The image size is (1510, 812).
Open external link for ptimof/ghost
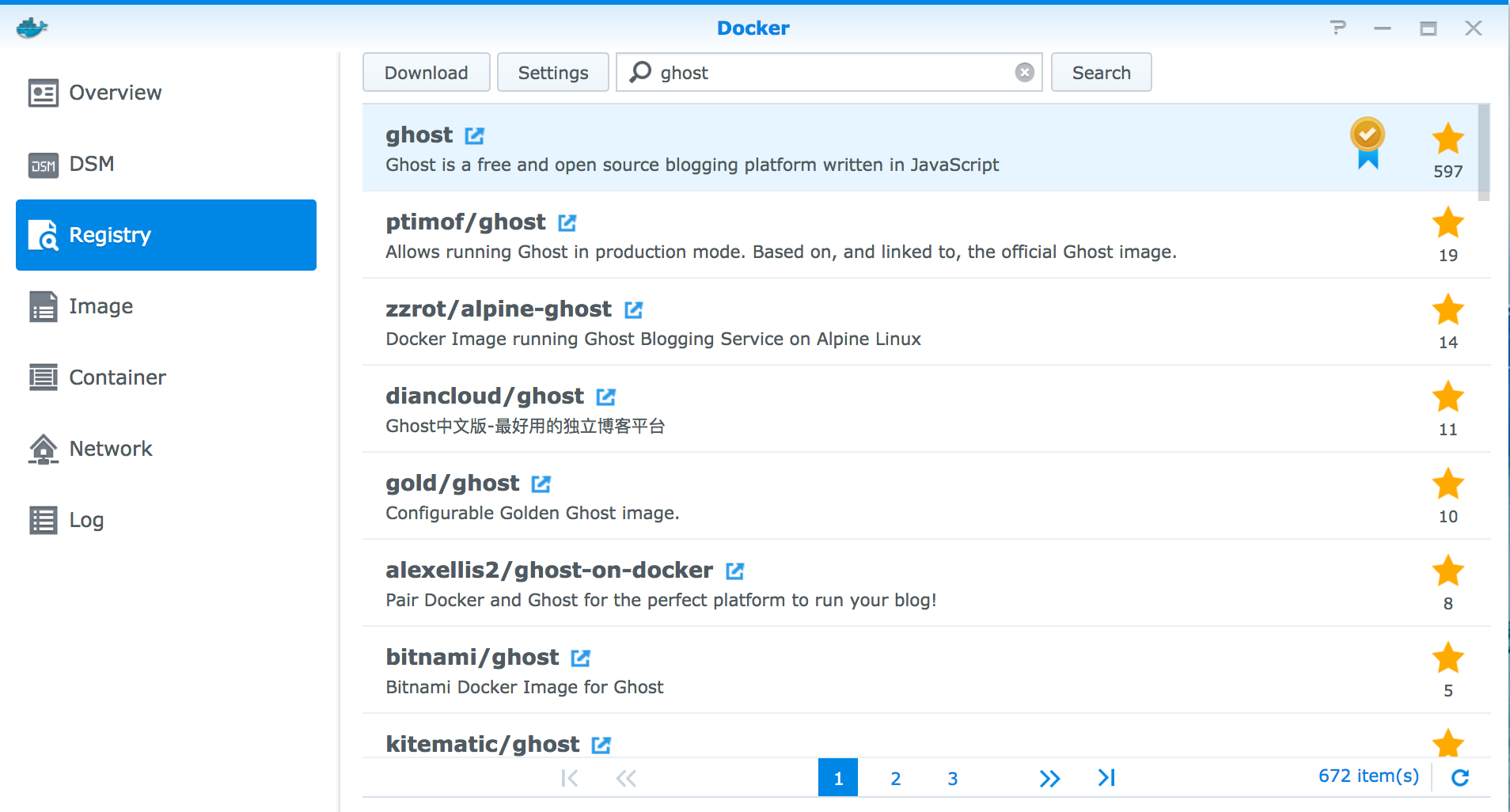(567, 223)
